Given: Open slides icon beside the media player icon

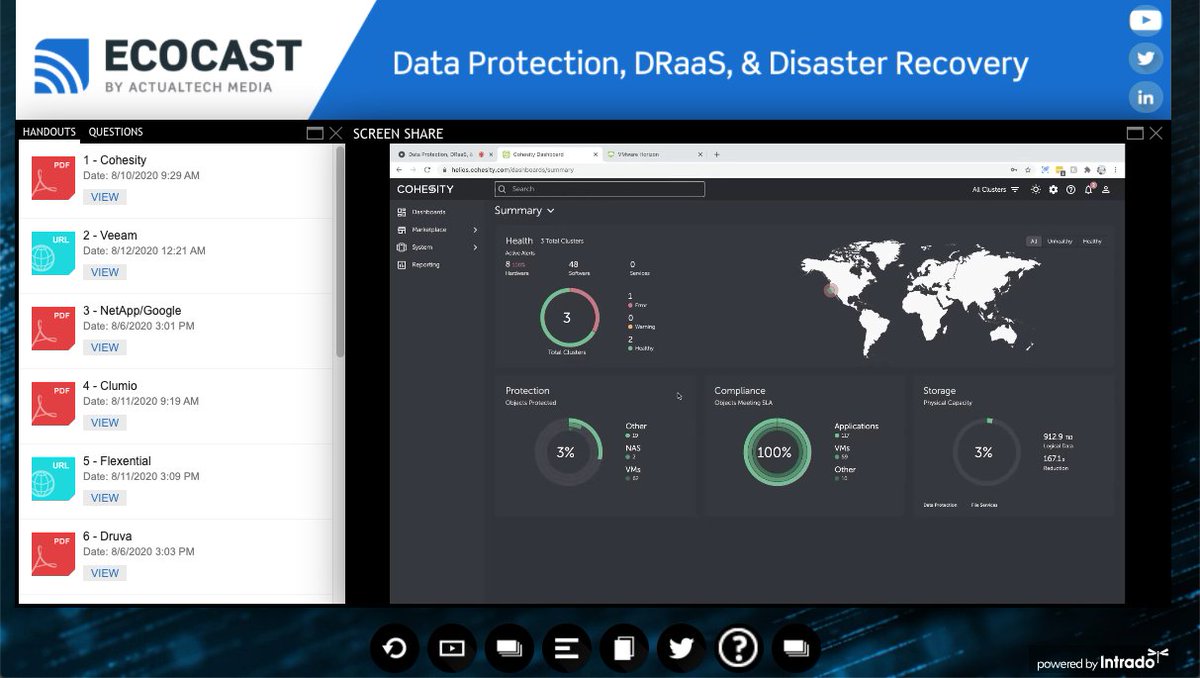Looking at the screenshot, I should (509, 648).
